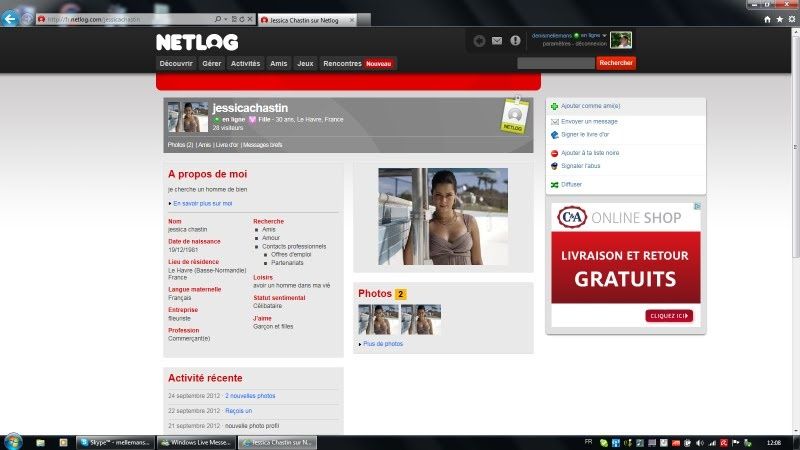
Task: Click the small profile avatar beside jessicachastin
Action: pyautogui.click(x=188, y=117)
